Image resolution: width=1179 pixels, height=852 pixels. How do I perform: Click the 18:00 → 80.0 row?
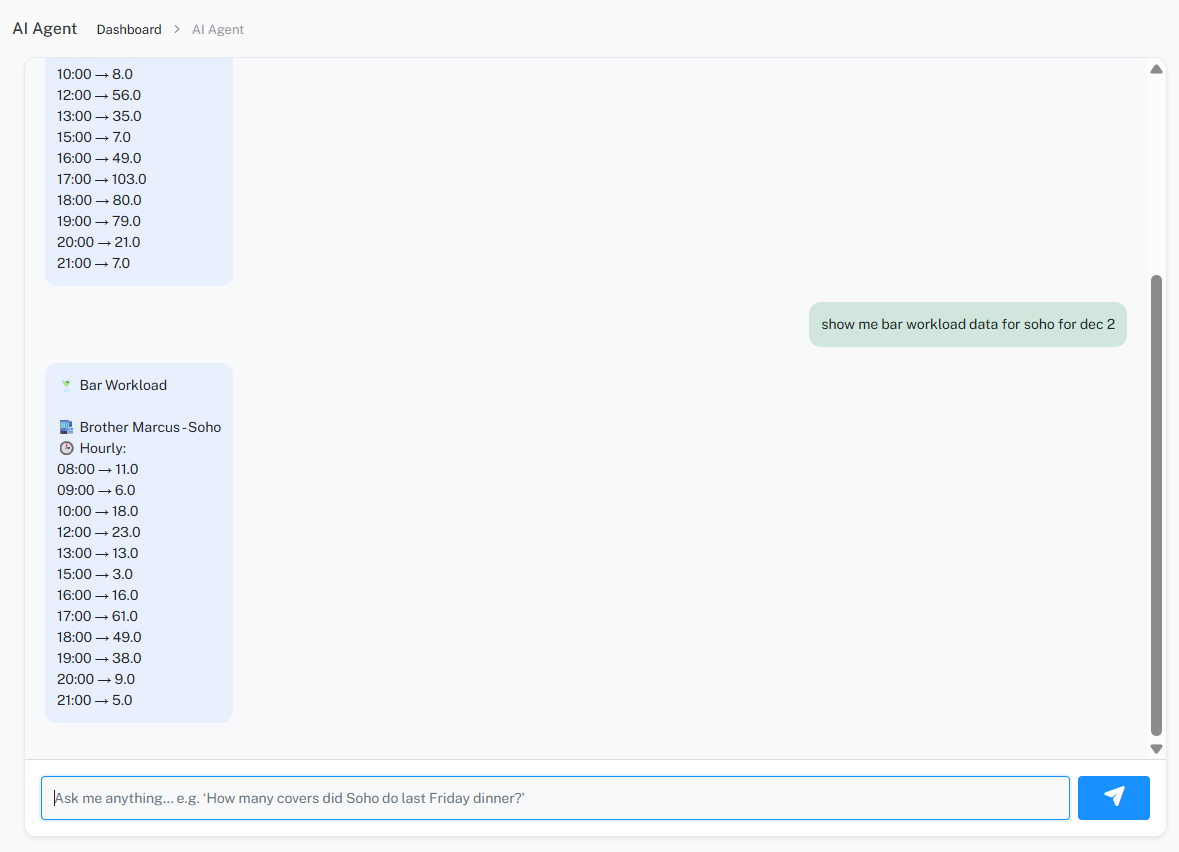point(99,201)
